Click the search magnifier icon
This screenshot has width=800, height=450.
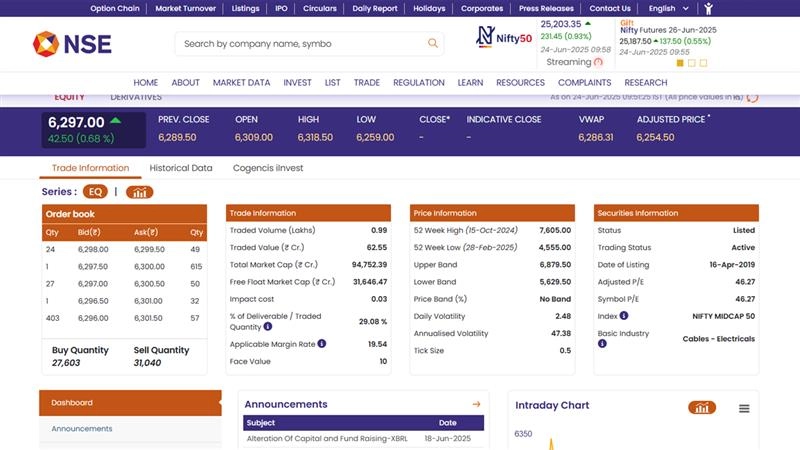433,43
